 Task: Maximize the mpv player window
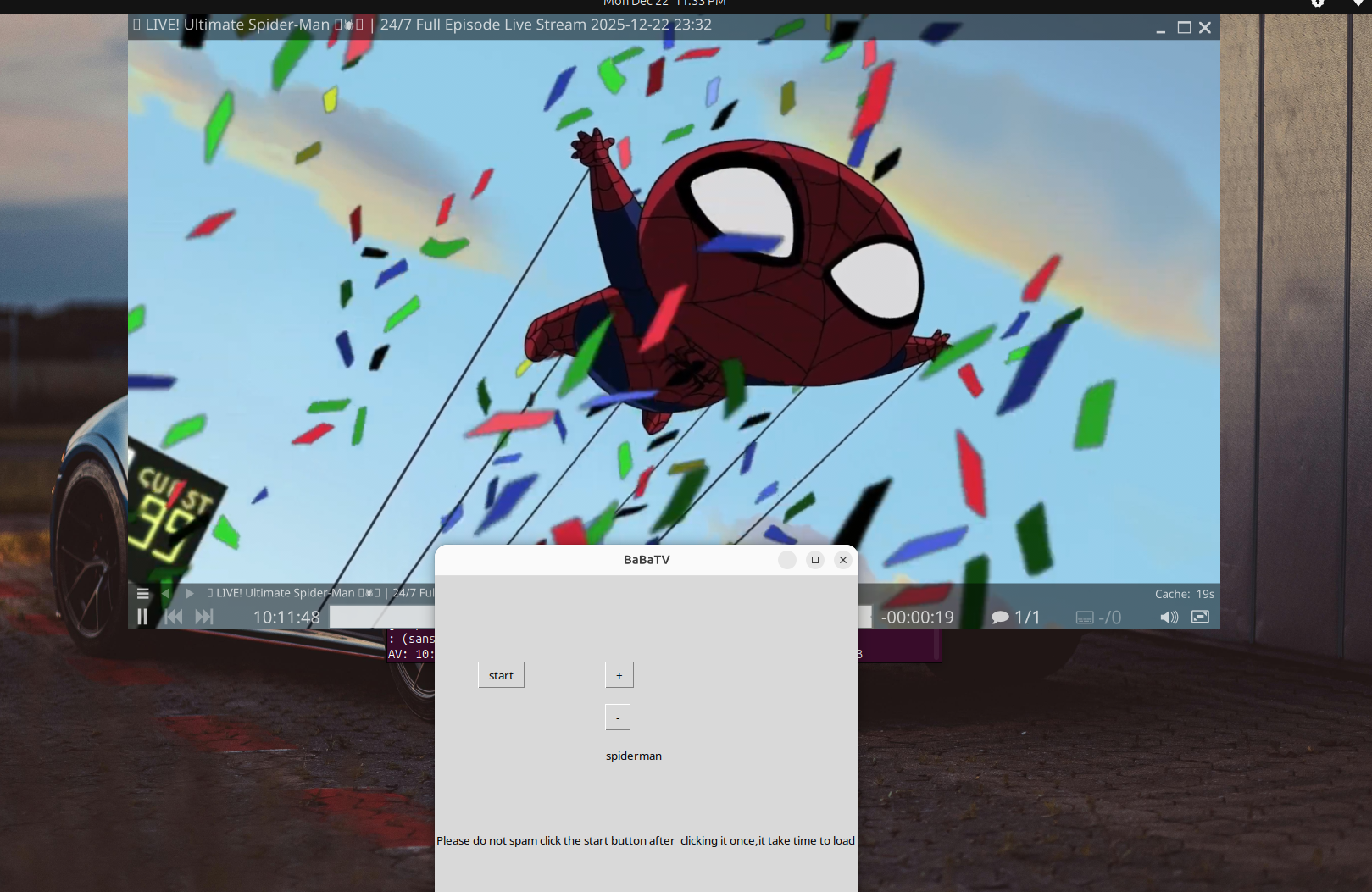1184,28
